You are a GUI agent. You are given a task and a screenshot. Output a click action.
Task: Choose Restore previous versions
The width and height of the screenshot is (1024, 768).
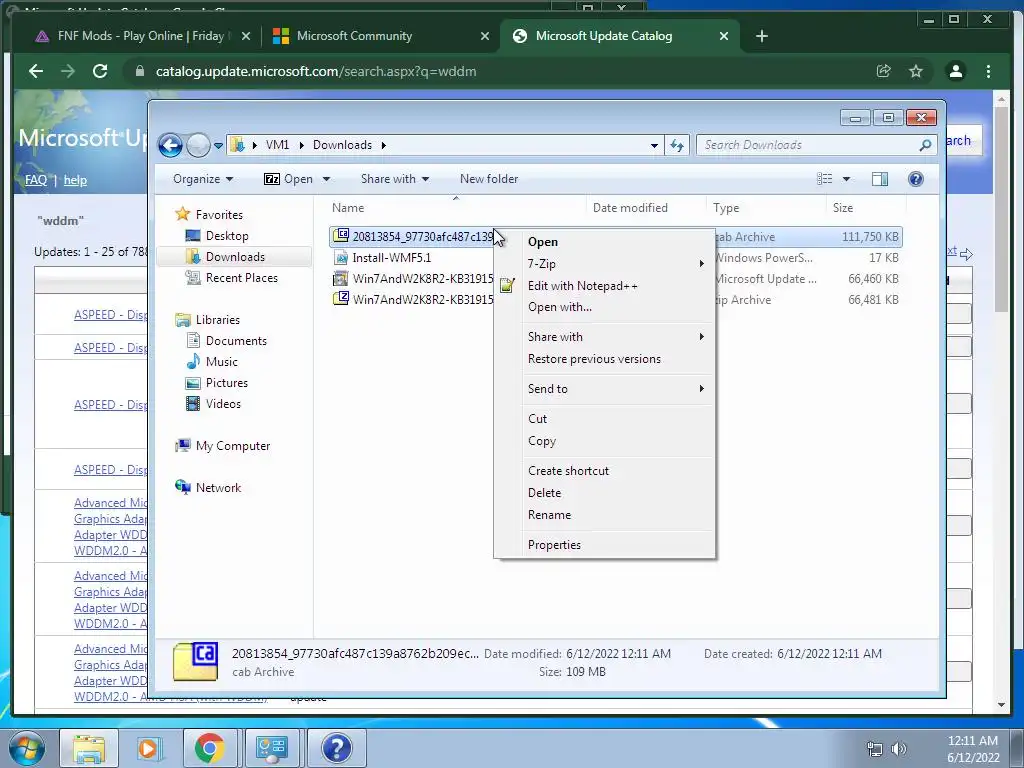point(594,359)
